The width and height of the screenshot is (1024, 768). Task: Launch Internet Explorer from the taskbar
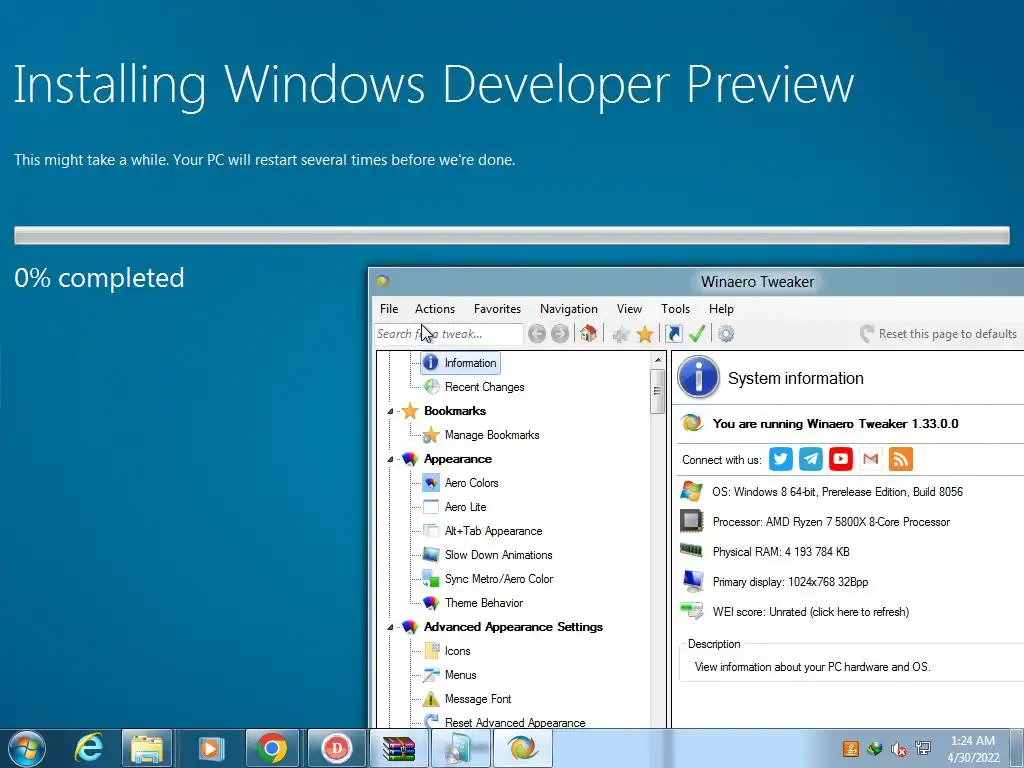pyautogui.click(x=89, y=748)
